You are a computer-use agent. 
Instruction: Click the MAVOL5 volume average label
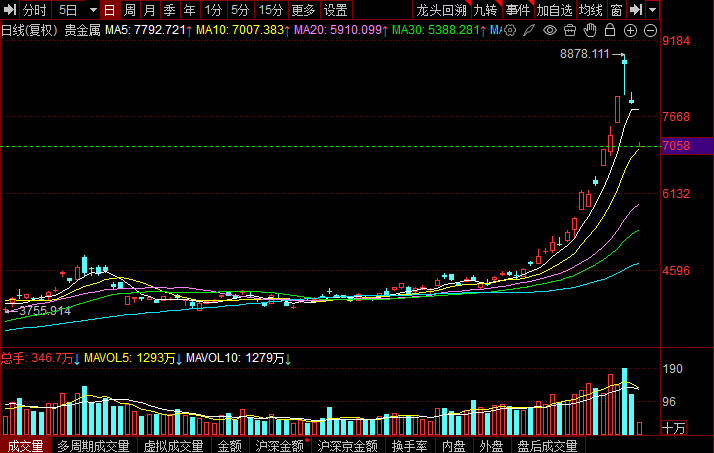coord(133,358)
